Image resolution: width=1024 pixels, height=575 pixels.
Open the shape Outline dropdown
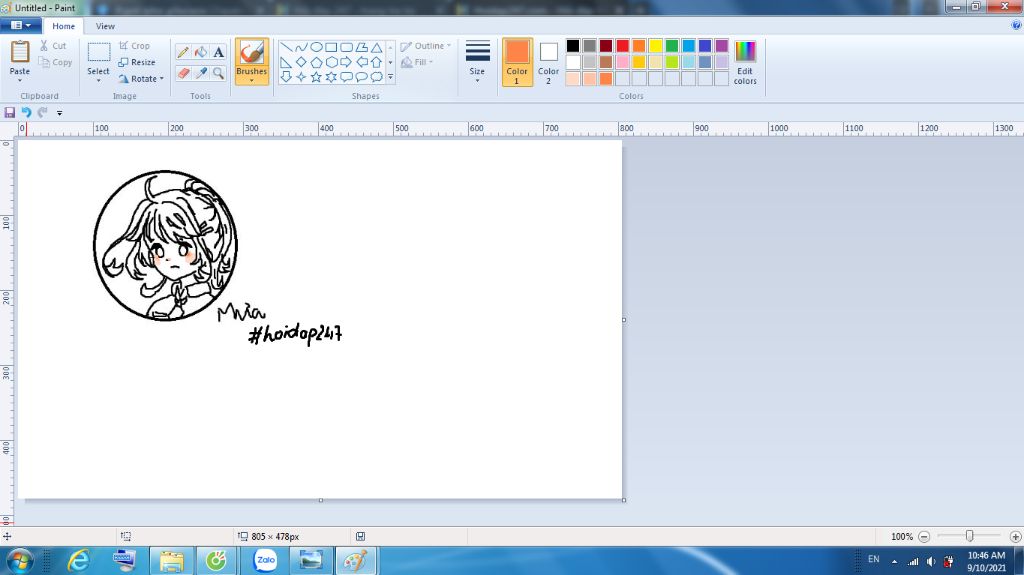click(426, 46)
